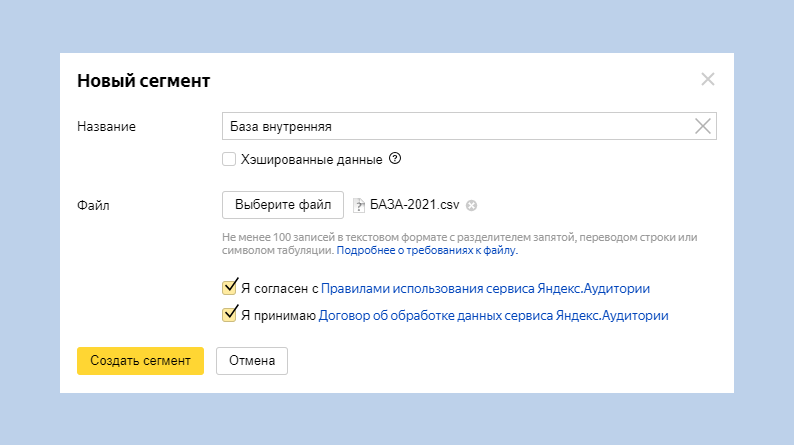
Task: Click the Создать сегмент button
Action: pyautogui.click(x=140, y=360)
